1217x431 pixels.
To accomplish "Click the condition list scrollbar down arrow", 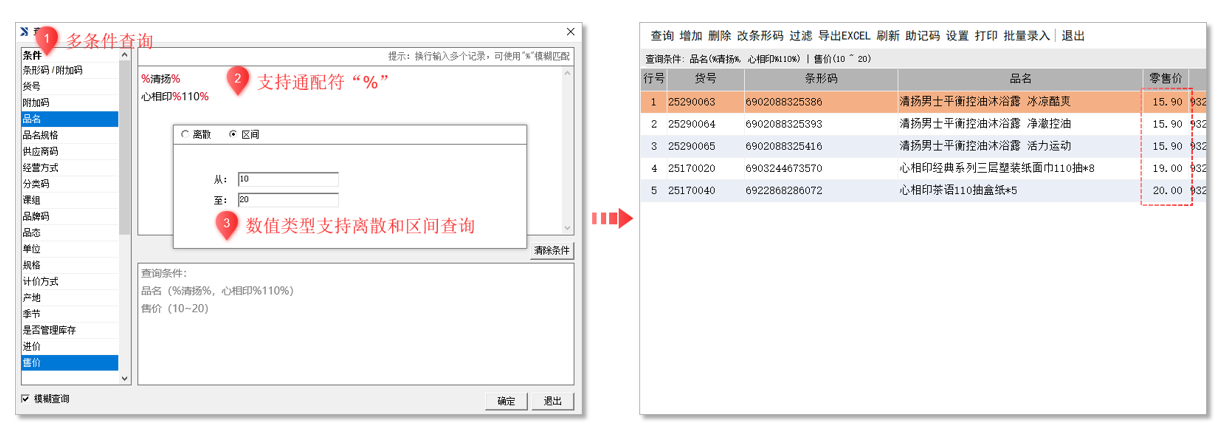I will (x=125, y=379).
